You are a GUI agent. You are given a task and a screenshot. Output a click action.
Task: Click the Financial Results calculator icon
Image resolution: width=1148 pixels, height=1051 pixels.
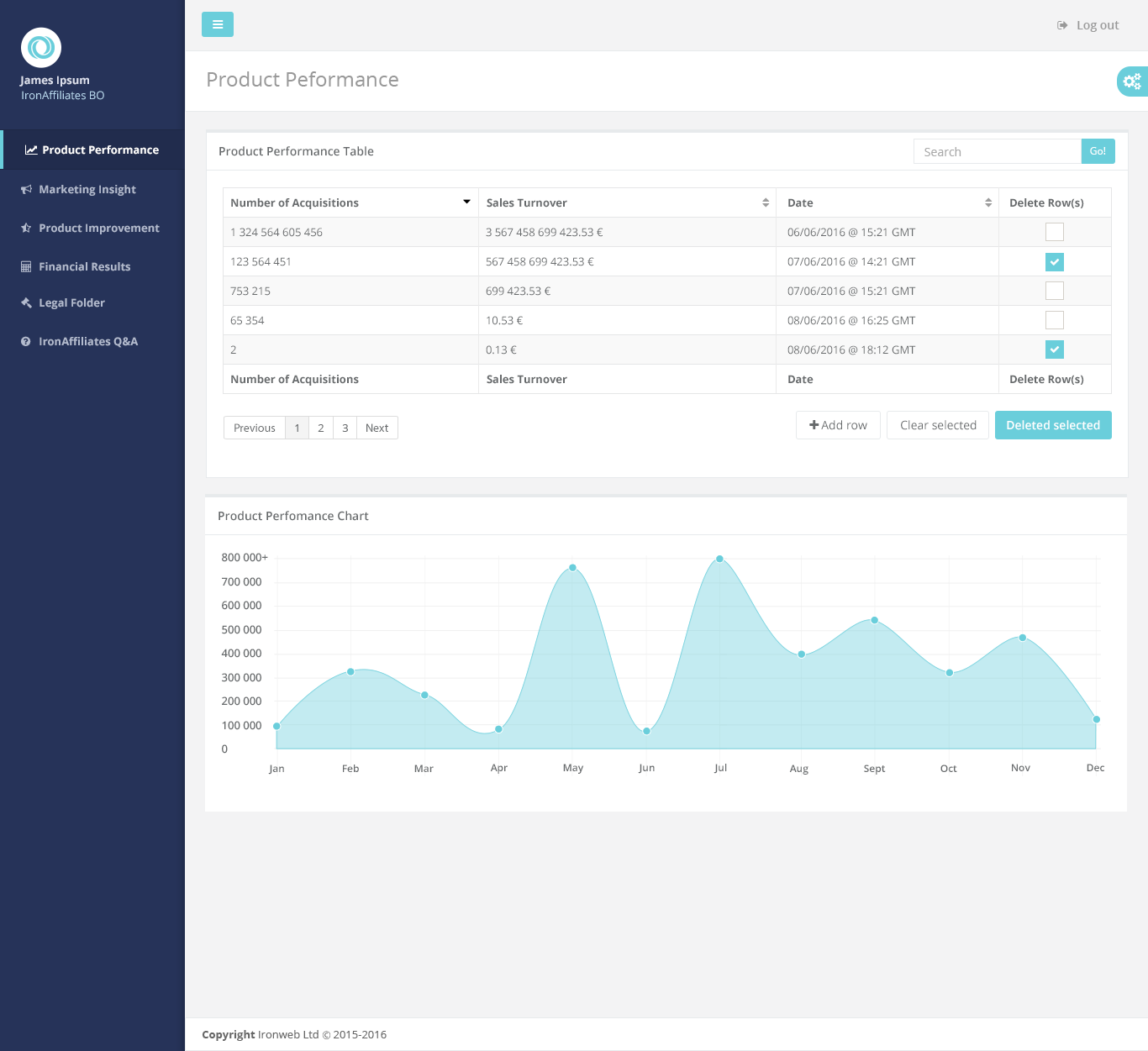pyautogui.click(x=26, y=267)
